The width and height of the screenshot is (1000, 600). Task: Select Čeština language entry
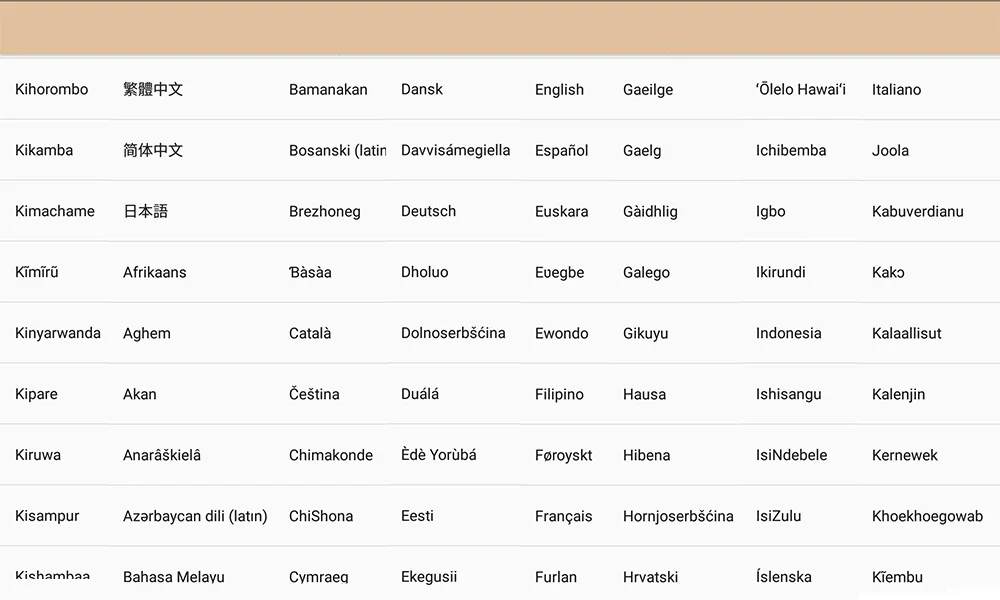314,394
